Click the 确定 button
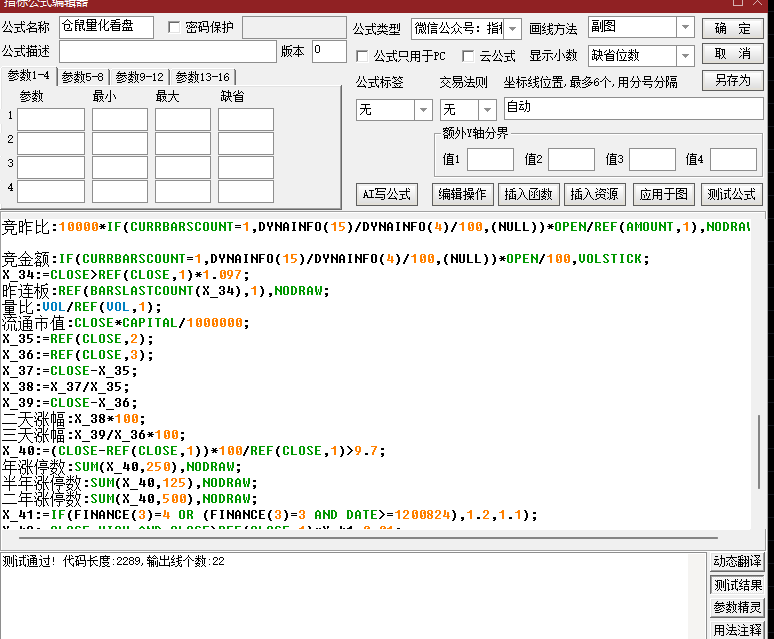Image resolution: width=774 pixels, height=639 pixels. pyautogui.click(x=733, y=28)
